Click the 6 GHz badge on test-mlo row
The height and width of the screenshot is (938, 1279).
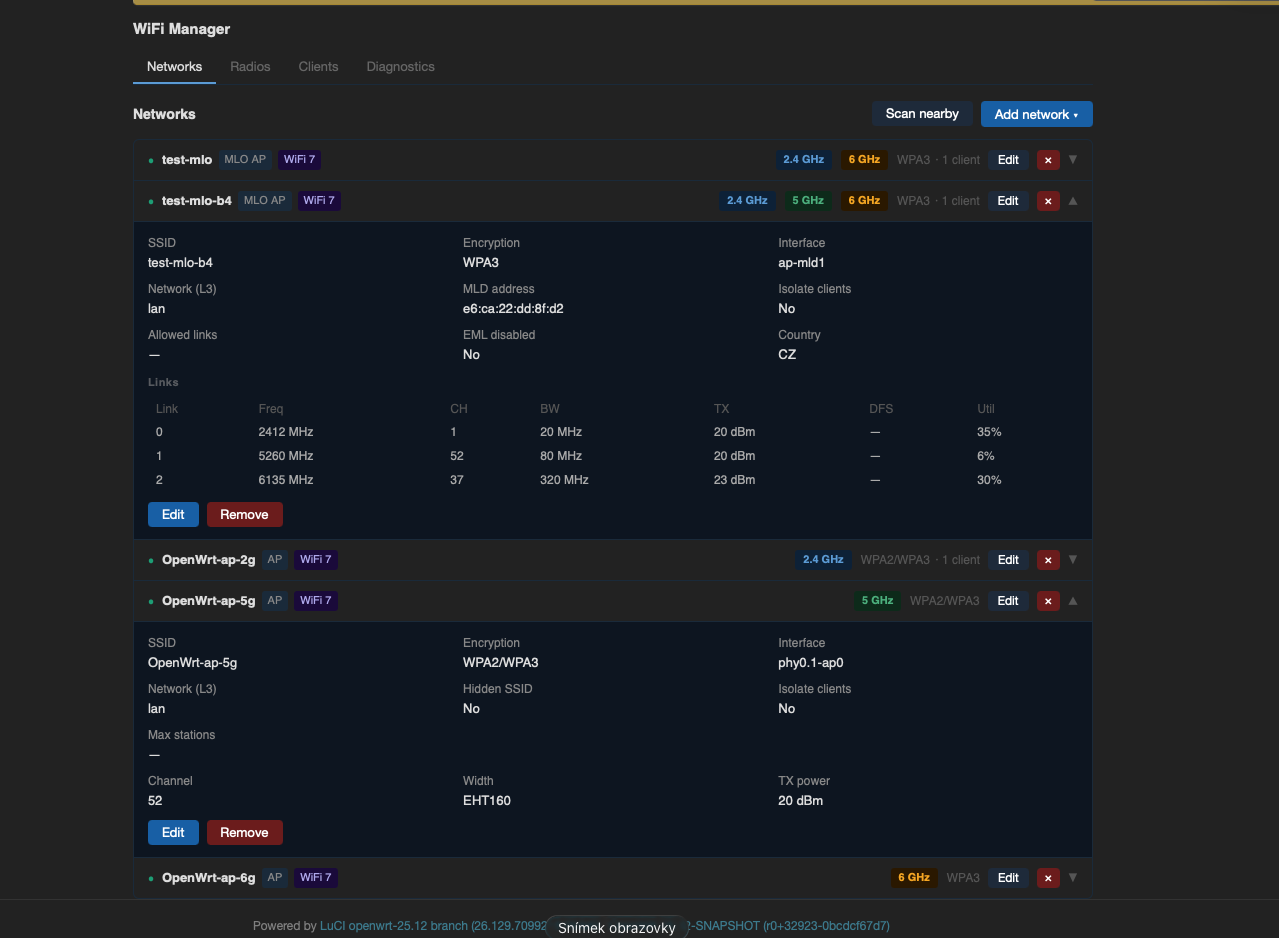click(x=864, y=160)
